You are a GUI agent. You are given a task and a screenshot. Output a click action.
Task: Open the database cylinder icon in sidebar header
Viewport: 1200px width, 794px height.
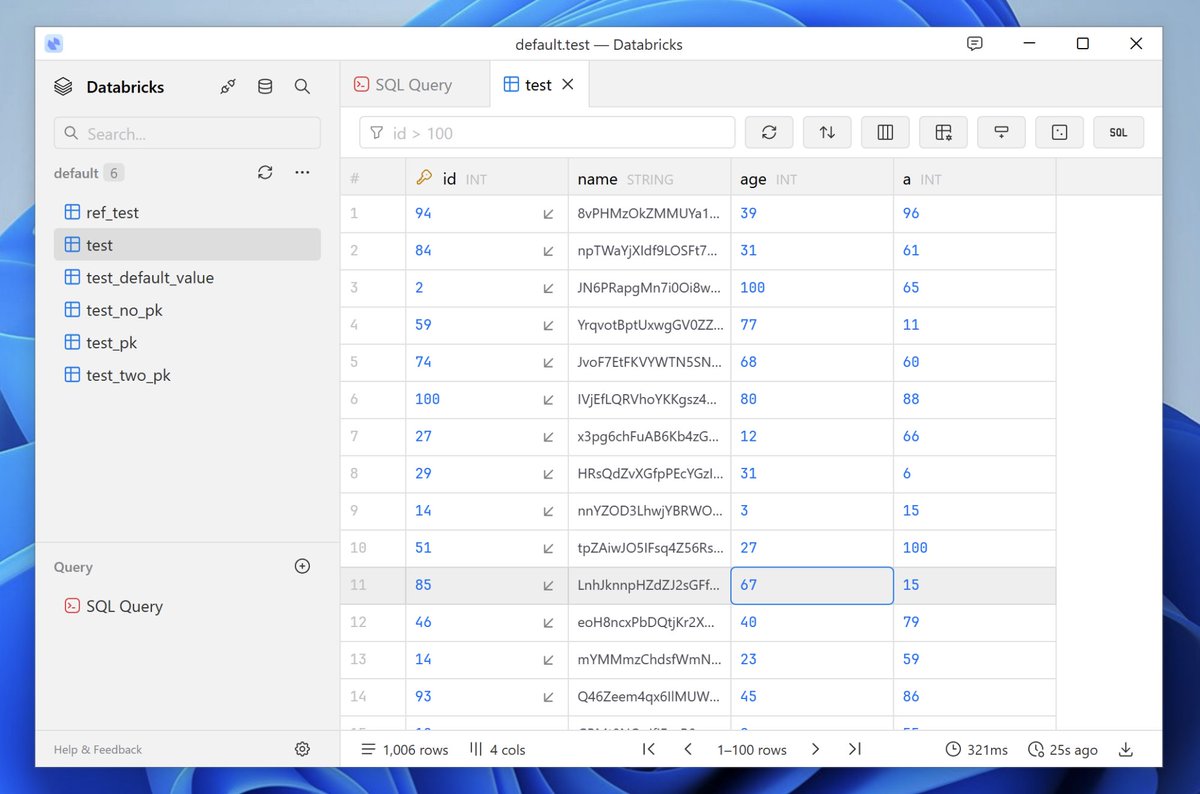click(265, 87)
